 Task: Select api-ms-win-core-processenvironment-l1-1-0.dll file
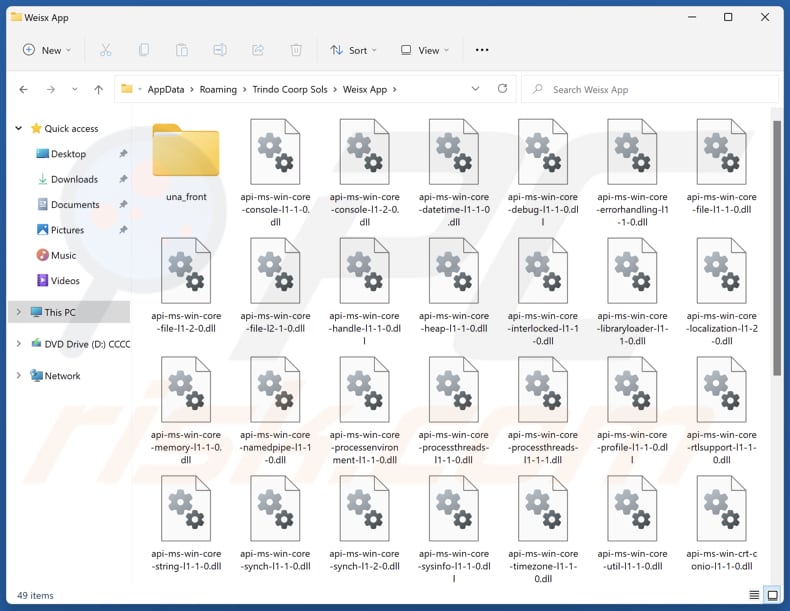(364, 411)
